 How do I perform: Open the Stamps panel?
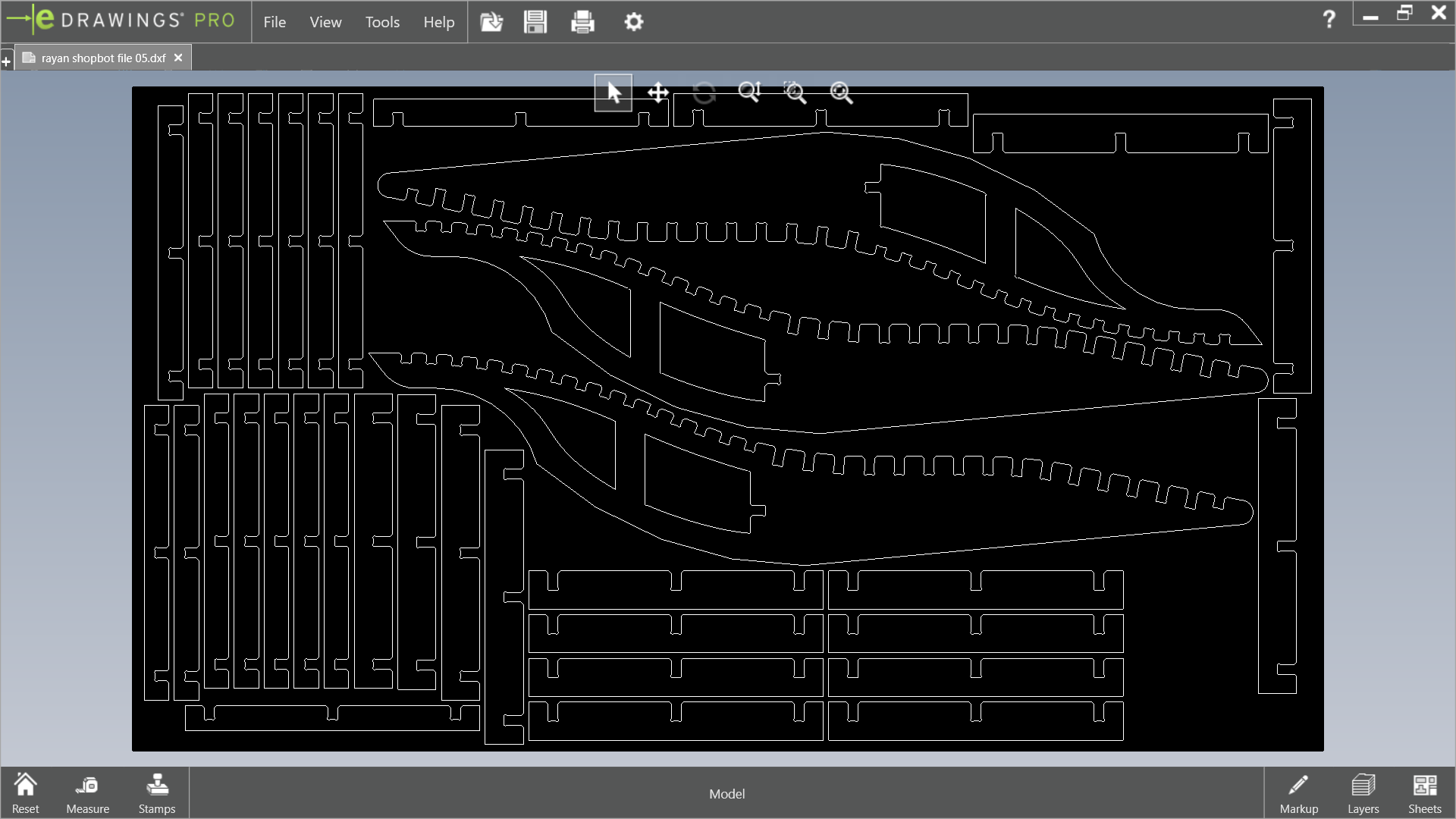coord(157,792)
